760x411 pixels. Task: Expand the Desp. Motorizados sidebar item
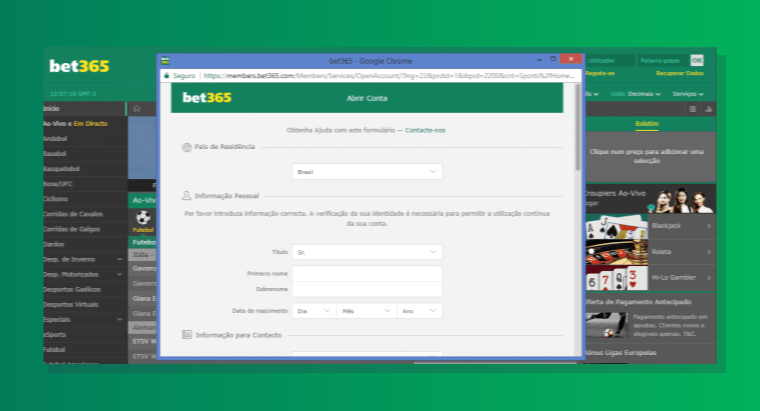(120, 274)
